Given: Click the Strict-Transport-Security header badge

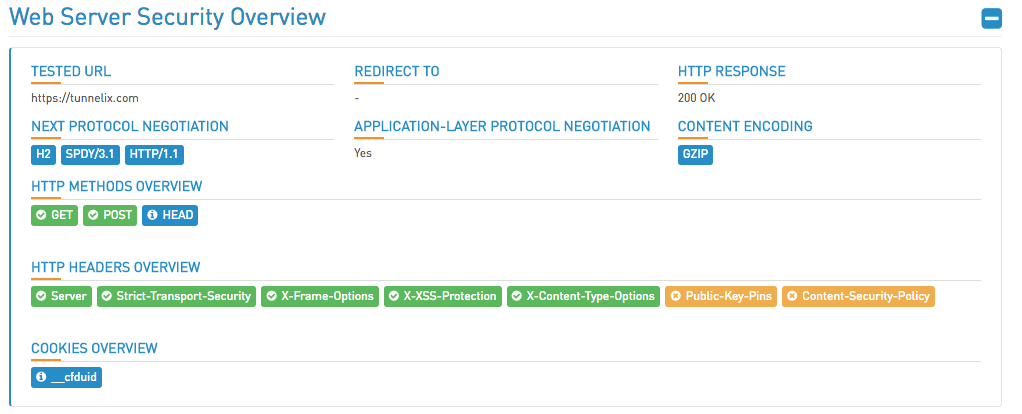Looking at the screenshot, I should tap(177, 296).
